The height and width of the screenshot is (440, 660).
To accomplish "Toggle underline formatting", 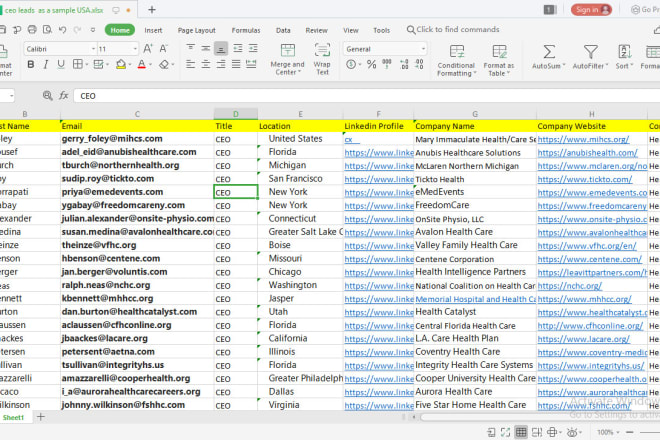I will click(x=61, y=64).
